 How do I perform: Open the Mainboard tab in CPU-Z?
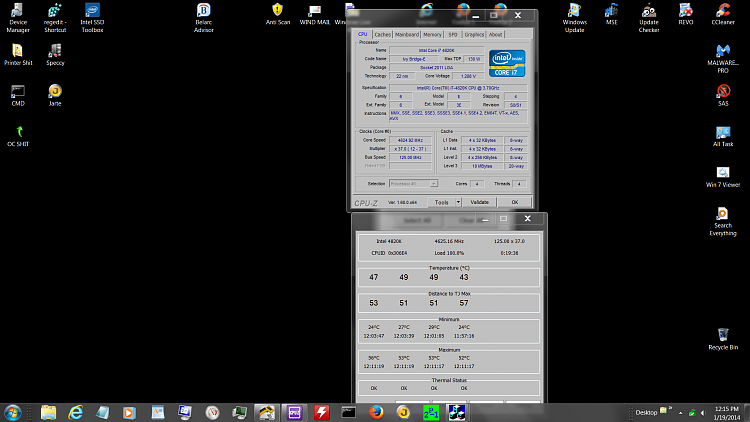coord(407,34)
